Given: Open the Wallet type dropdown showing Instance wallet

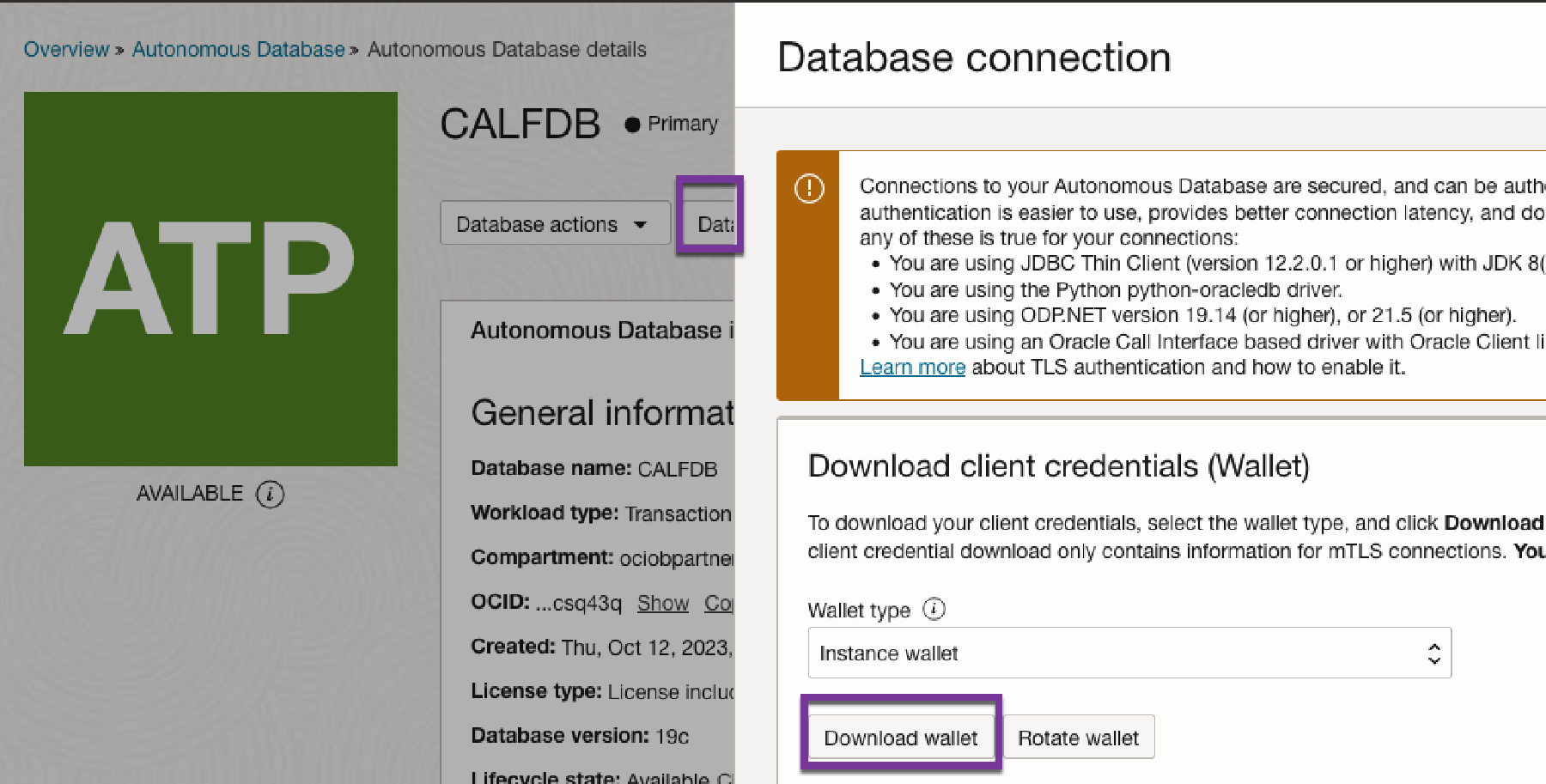Looking at the screenshot, I should 1129,653.
